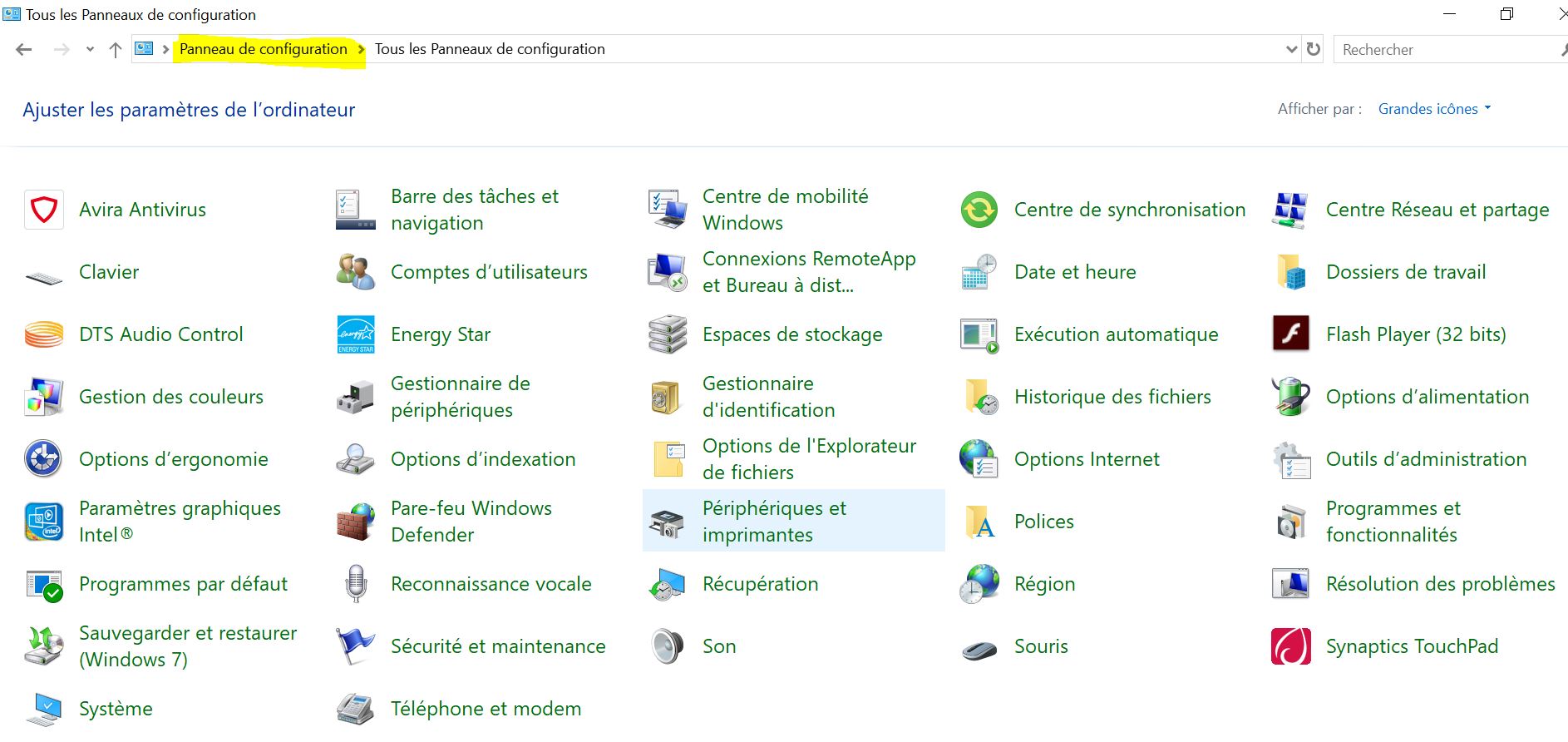Screen dimensions: 1568x742
Task: Refresh the control panel view
Action: click(1314, 49)
